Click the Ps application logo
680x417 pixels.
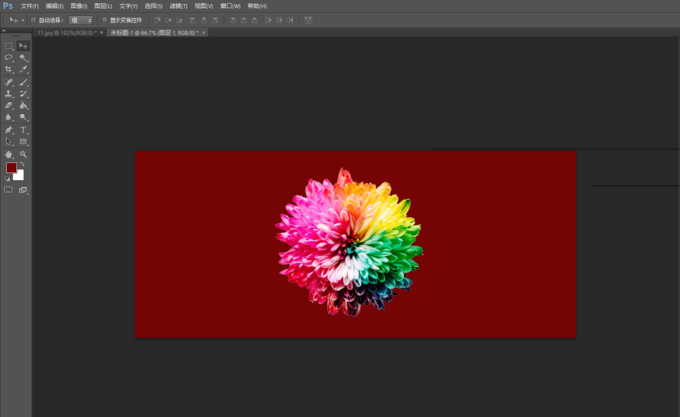click(8, 6)
